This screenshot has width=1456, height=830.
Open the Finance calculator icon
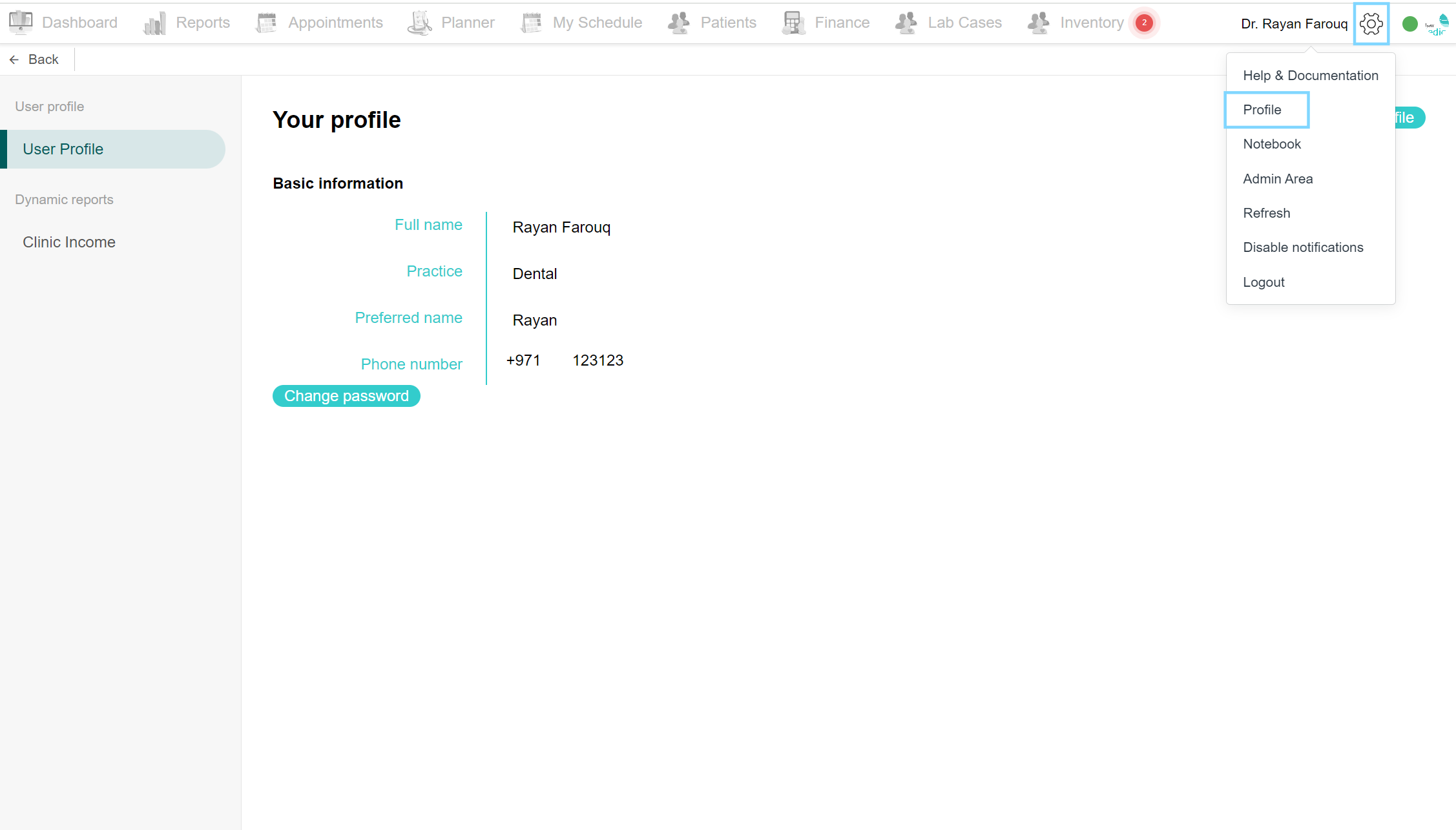point(793,23)
